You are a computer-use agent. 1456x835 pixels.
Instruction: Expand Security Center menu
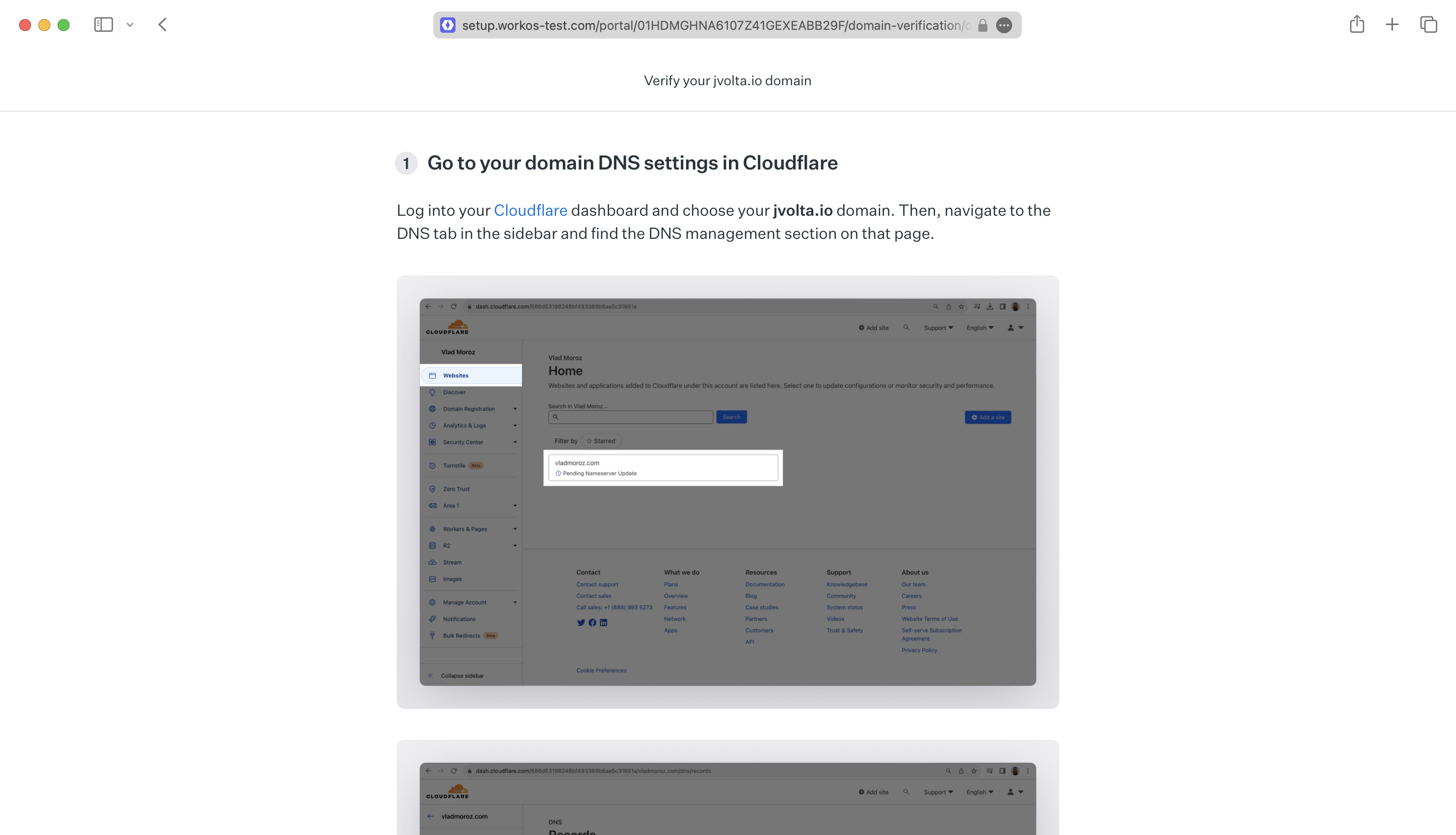pyautogui.click(x=515, y=442)
